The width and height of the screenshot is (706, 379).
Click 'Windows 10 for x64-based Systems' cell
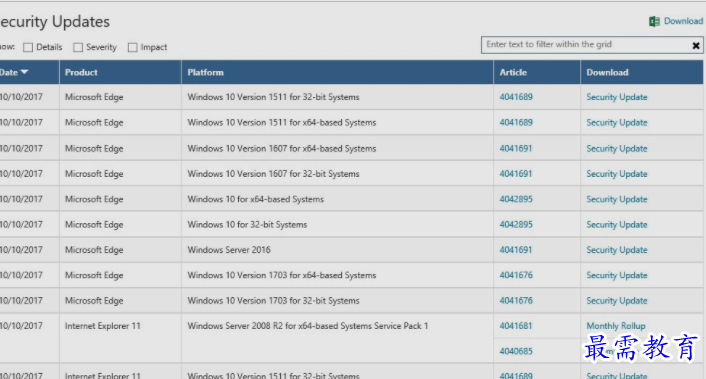(x=255, y=199)
